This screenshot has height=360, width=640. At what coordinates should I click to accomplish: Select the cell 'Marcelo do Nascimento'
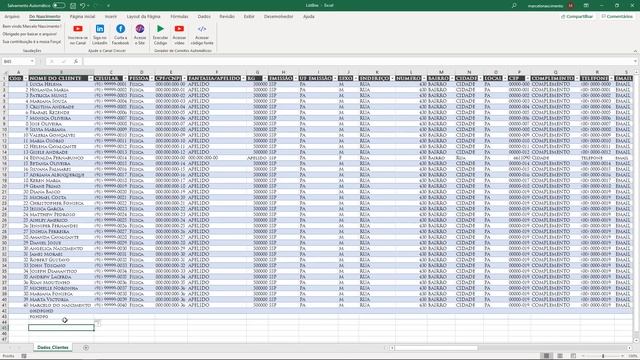61,305
